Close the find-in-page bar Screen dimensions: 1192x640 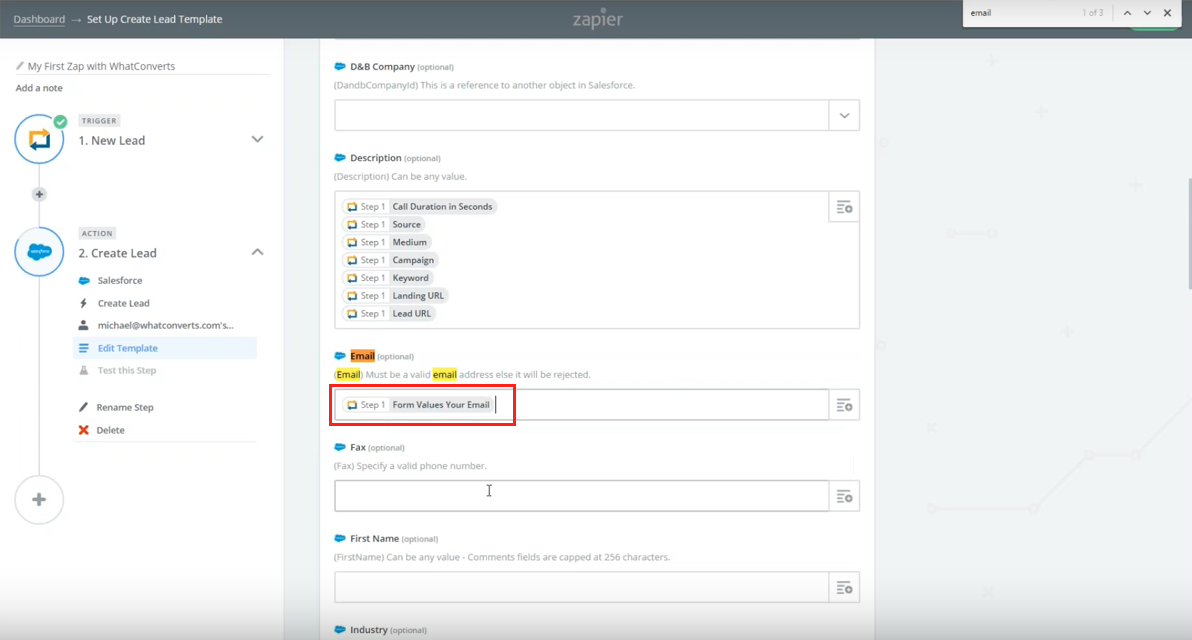coord(1168,13)
